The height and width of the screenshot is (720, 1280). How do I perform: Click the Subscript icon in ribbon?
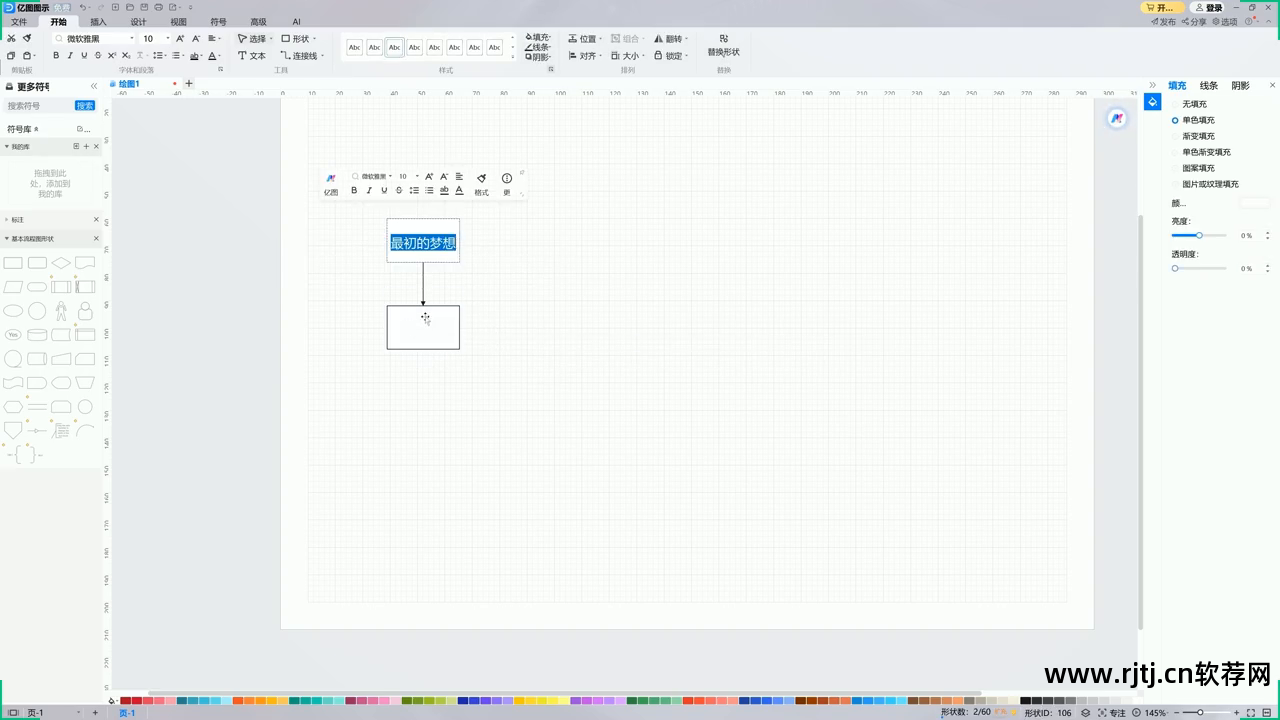(x=126, y=56)
